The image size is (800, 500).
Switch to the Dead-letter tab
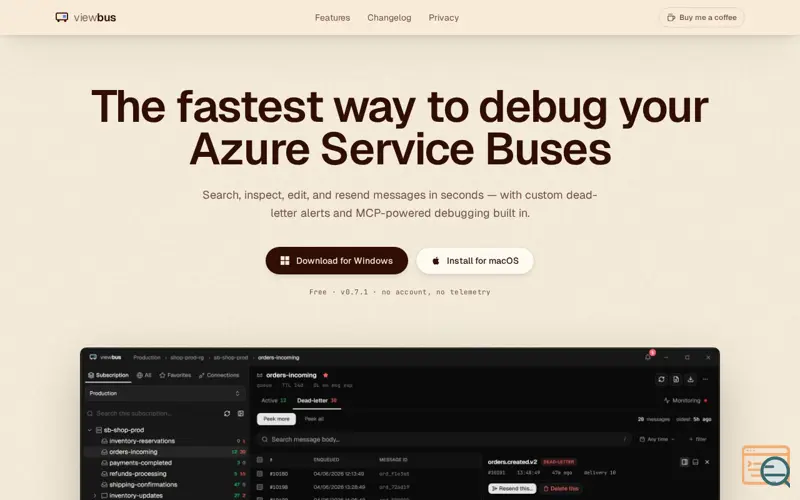tap(317, 401)
